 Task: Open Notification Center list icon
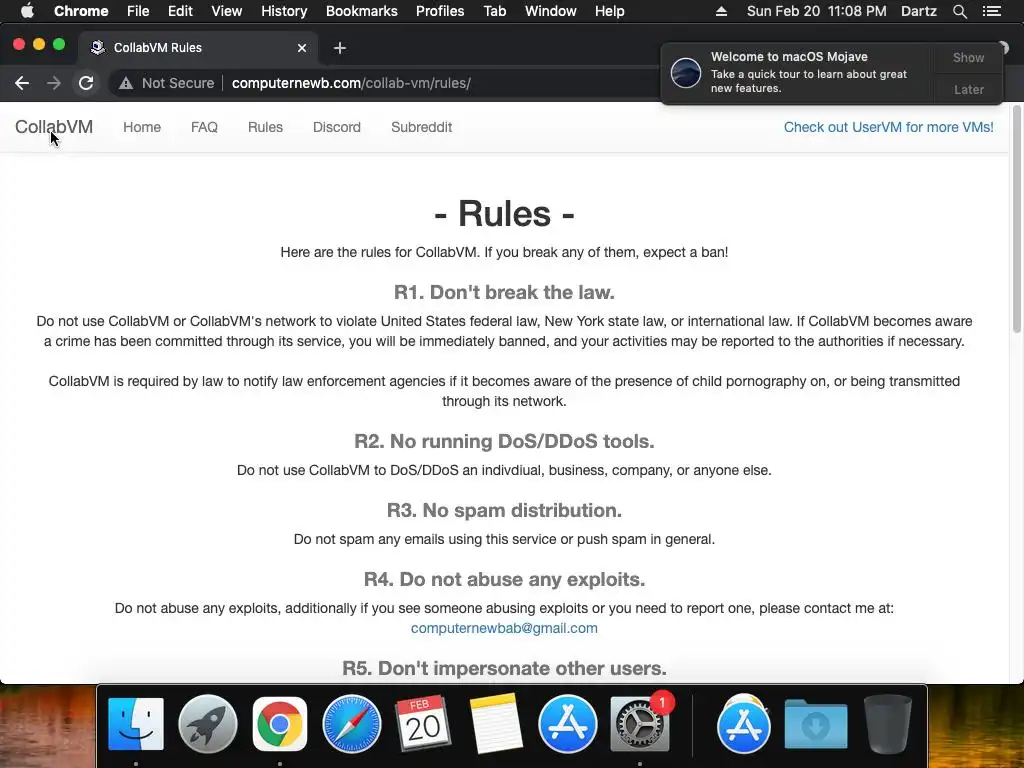point(992,11)
